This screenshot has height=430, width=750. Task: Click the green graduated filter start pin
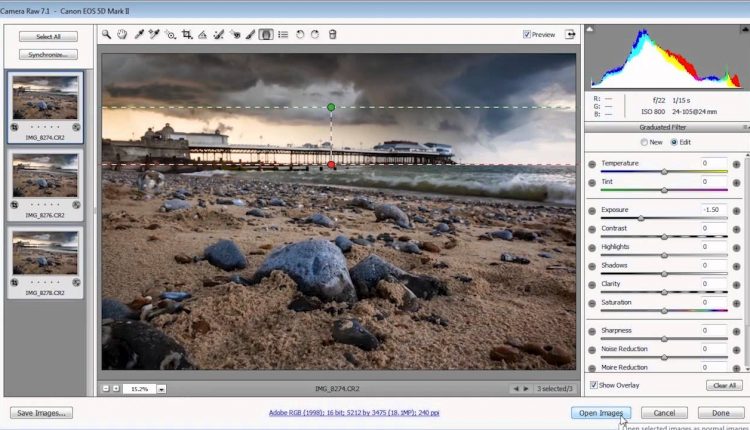[331, 107]
